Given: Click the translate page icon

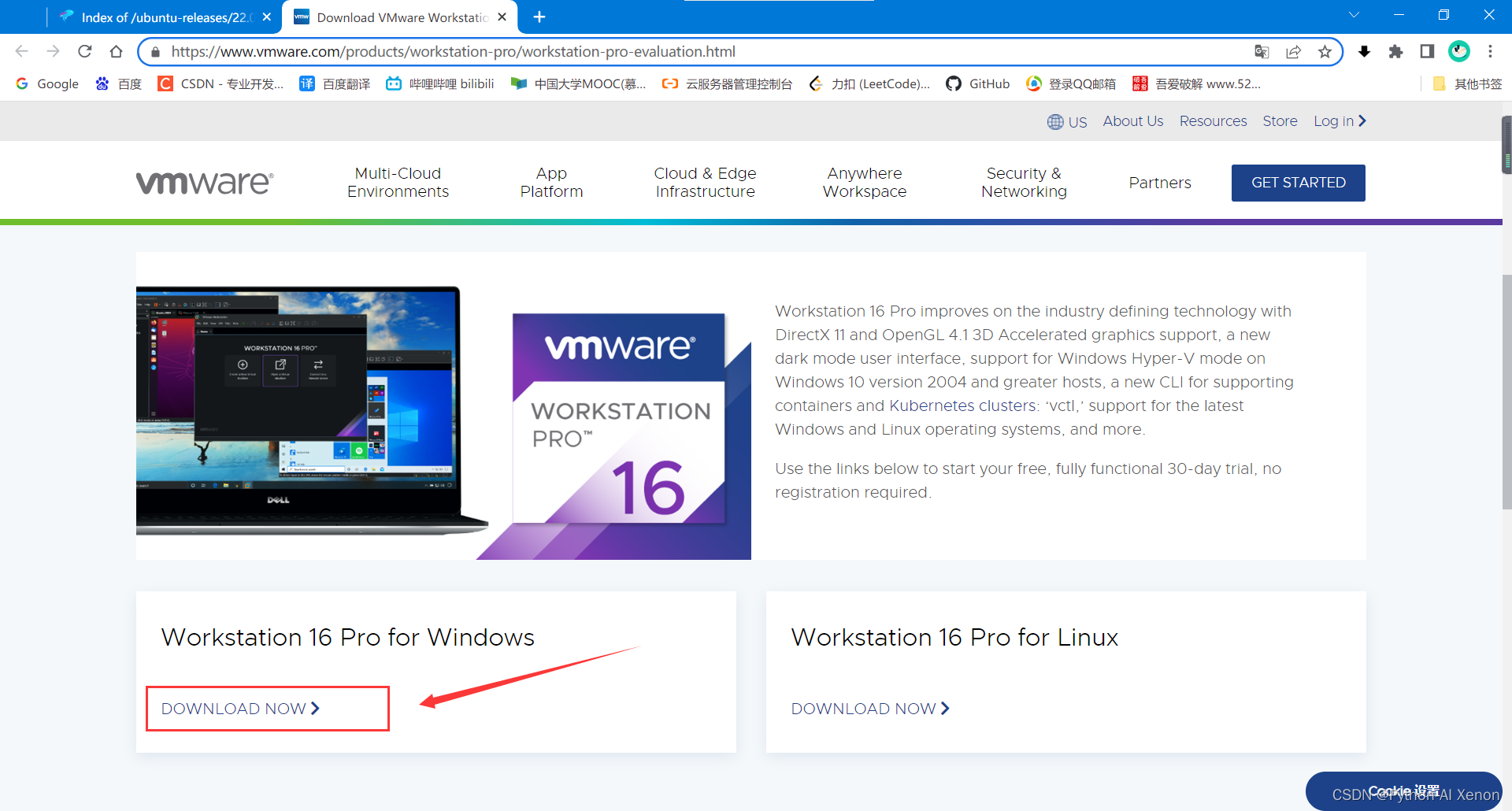Looking at the screenshot, I should click(1262, 52).
